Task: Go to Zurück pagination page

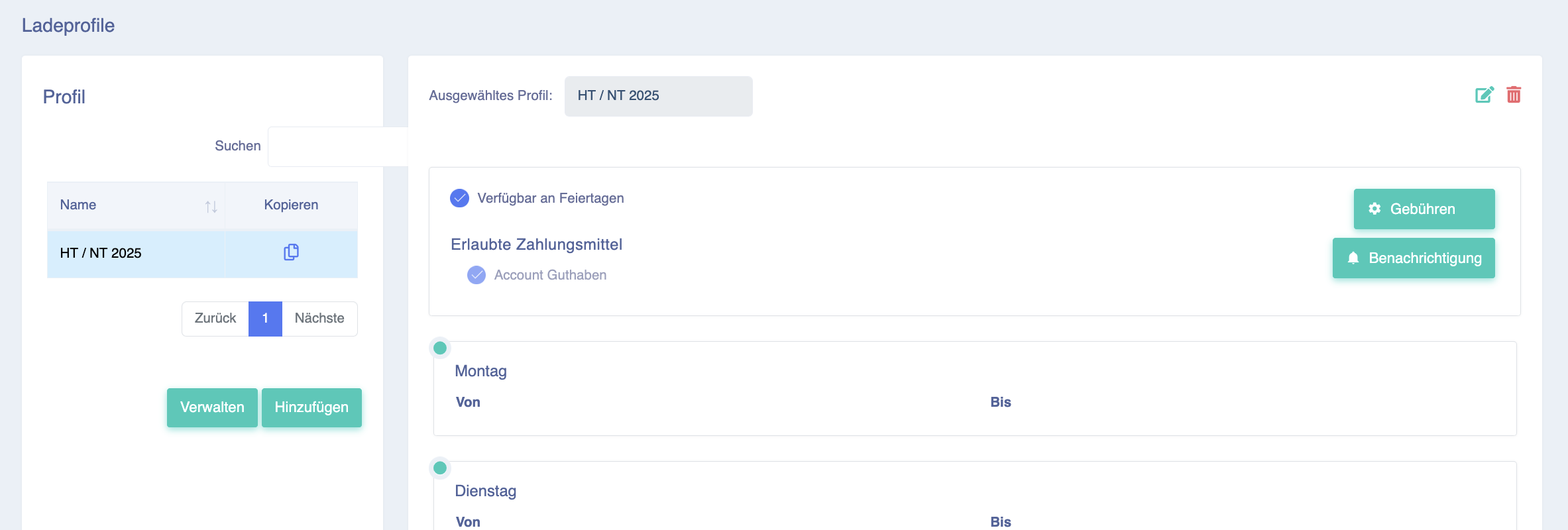Action: coord(215,319)
